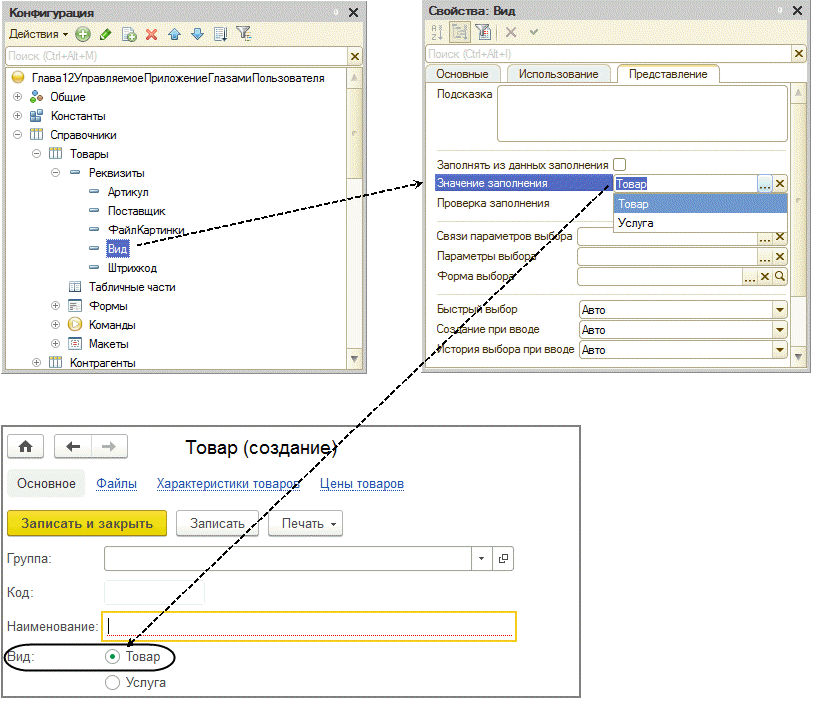814x703 pixels.
Task: Click the alphabetical sort icon in Properties toolbar
Action: tap(437, 32)
